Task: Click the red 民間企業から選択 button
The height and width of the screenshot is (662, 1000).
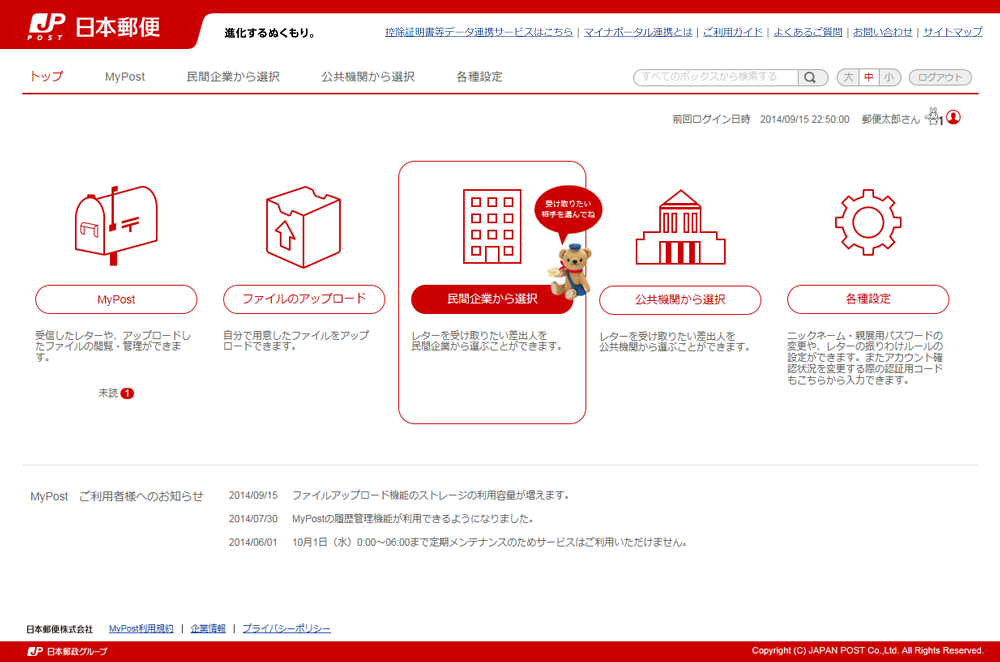Action: (x=492, y=299)
